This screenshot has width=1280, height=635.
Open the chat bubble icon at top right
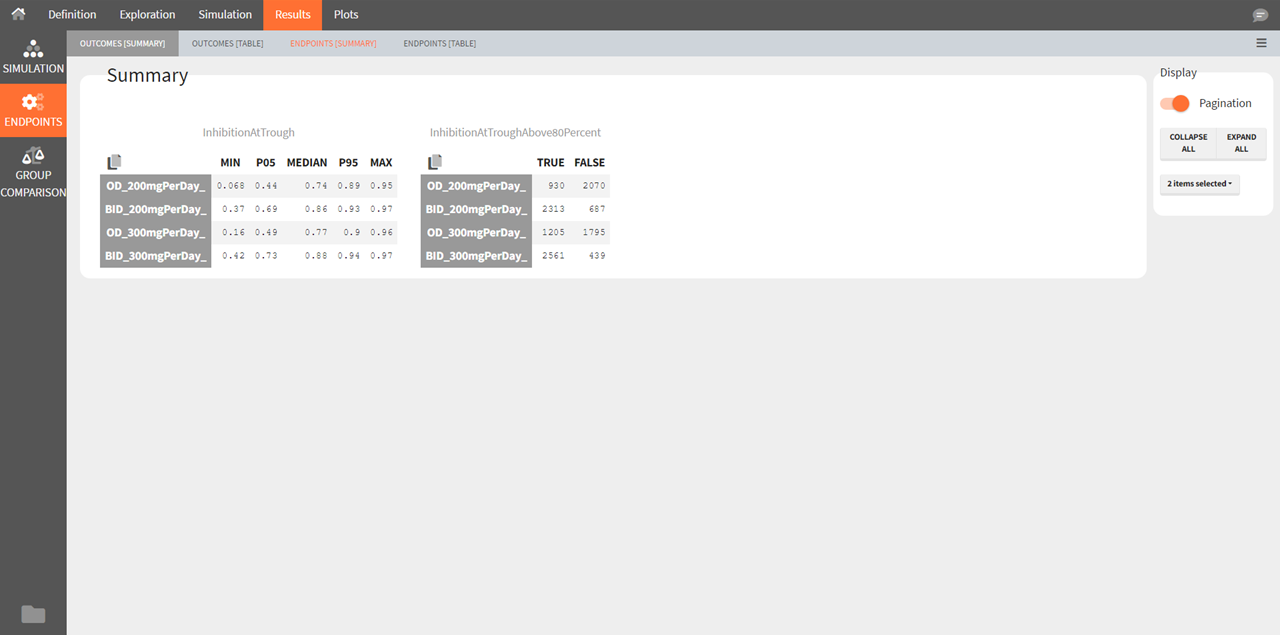1260,15
